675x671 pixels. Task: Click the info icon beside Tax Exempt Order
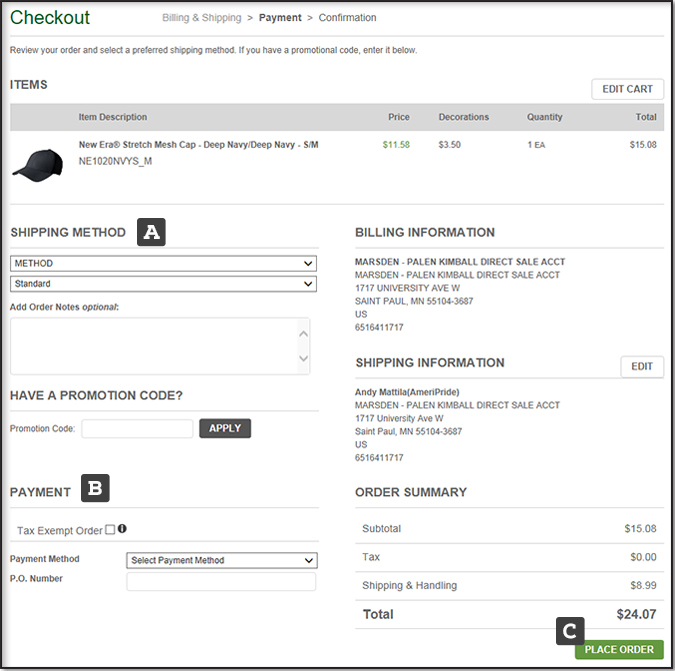122,530
